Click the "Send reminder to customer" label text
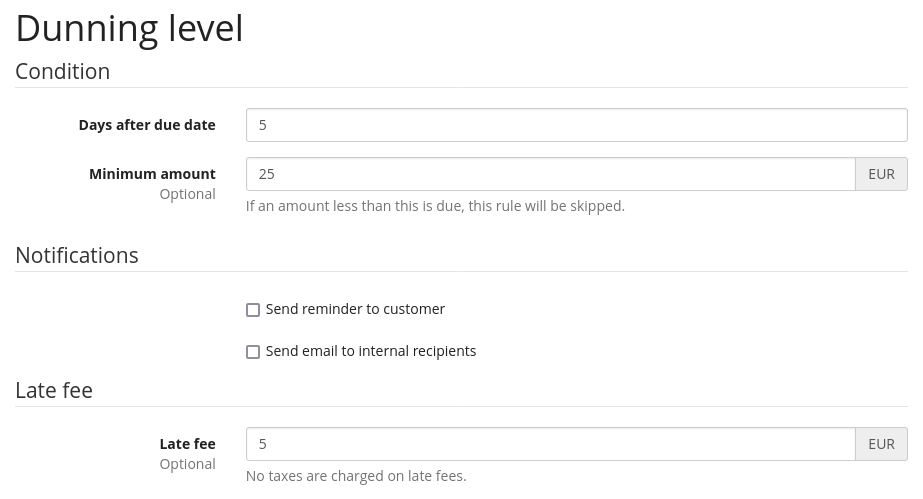 tap(355, 310)
